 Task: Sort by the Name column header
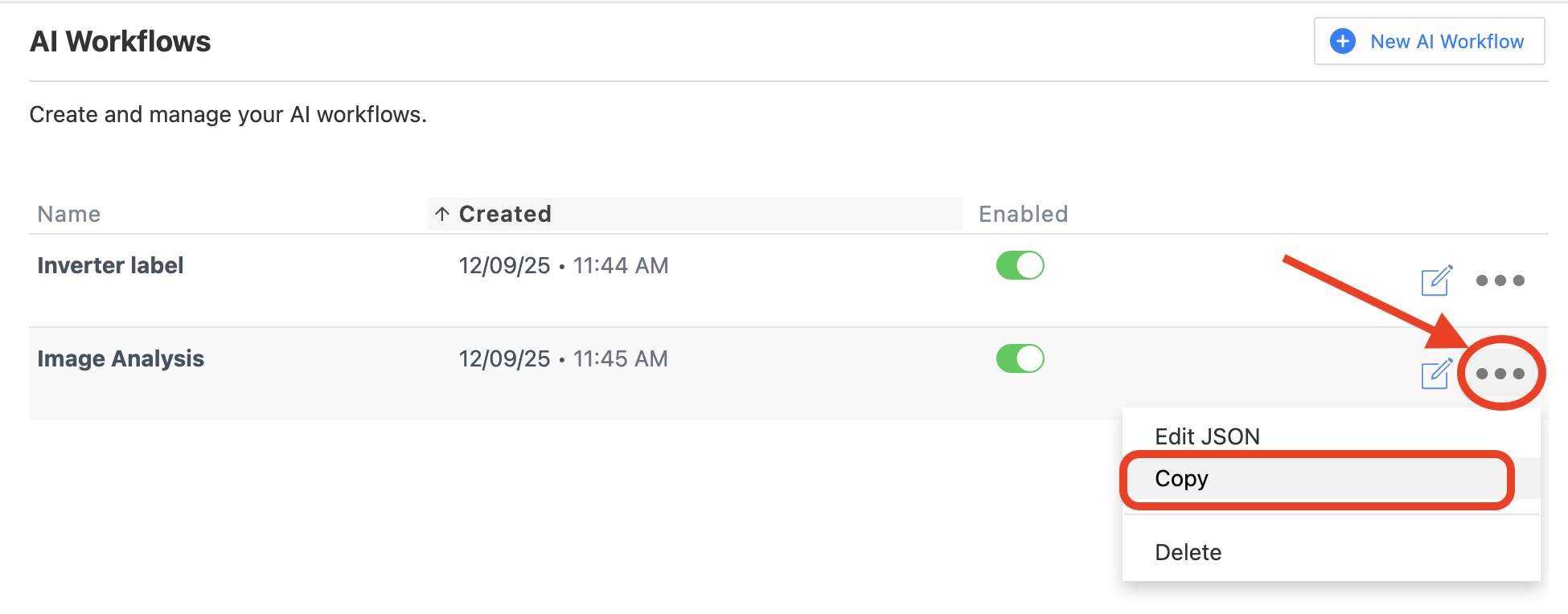click(x=69, y=214)
